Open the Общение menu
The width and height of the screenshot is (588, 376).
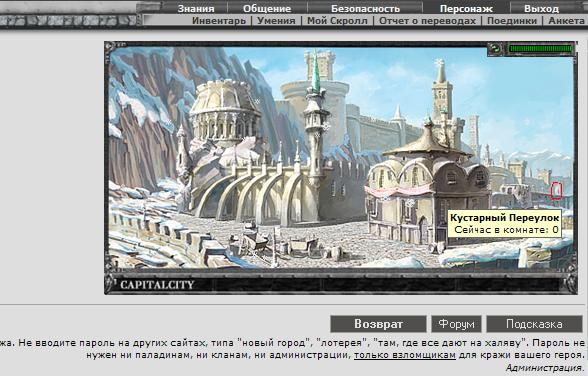coord(267,8)
